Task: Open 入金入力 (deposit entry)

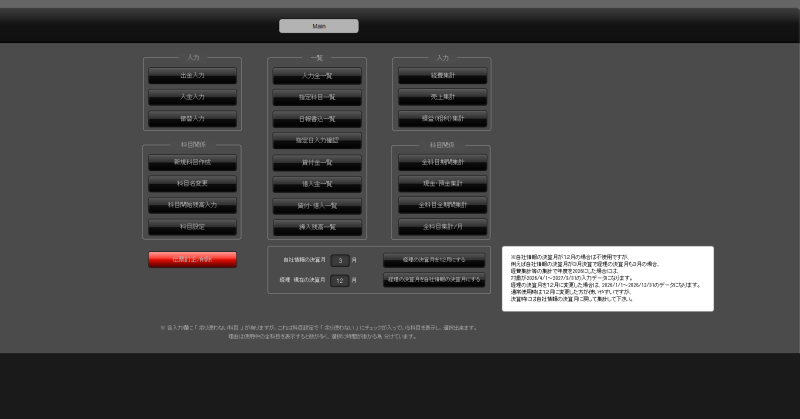Action: 192,97
